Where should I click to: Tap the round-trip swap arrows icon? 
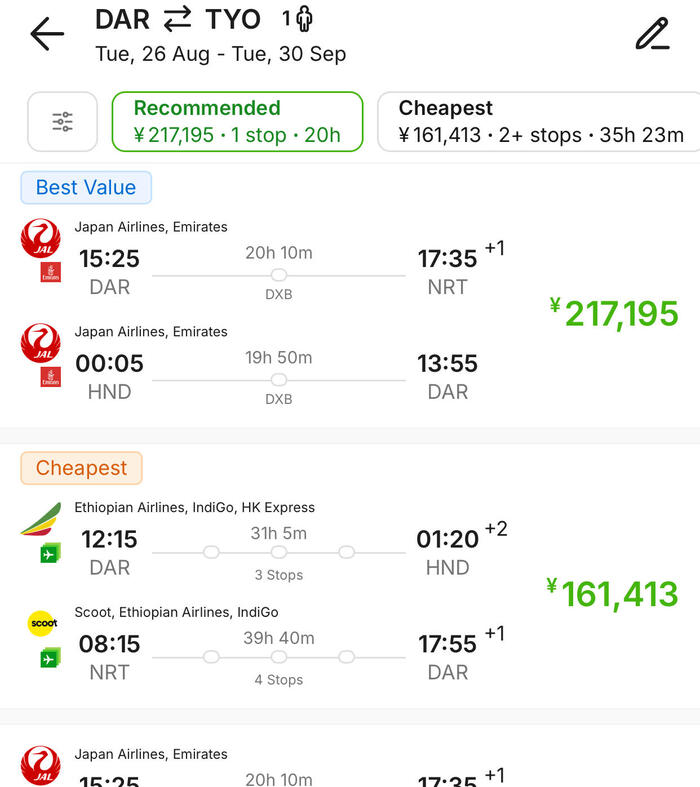(177, 19)
